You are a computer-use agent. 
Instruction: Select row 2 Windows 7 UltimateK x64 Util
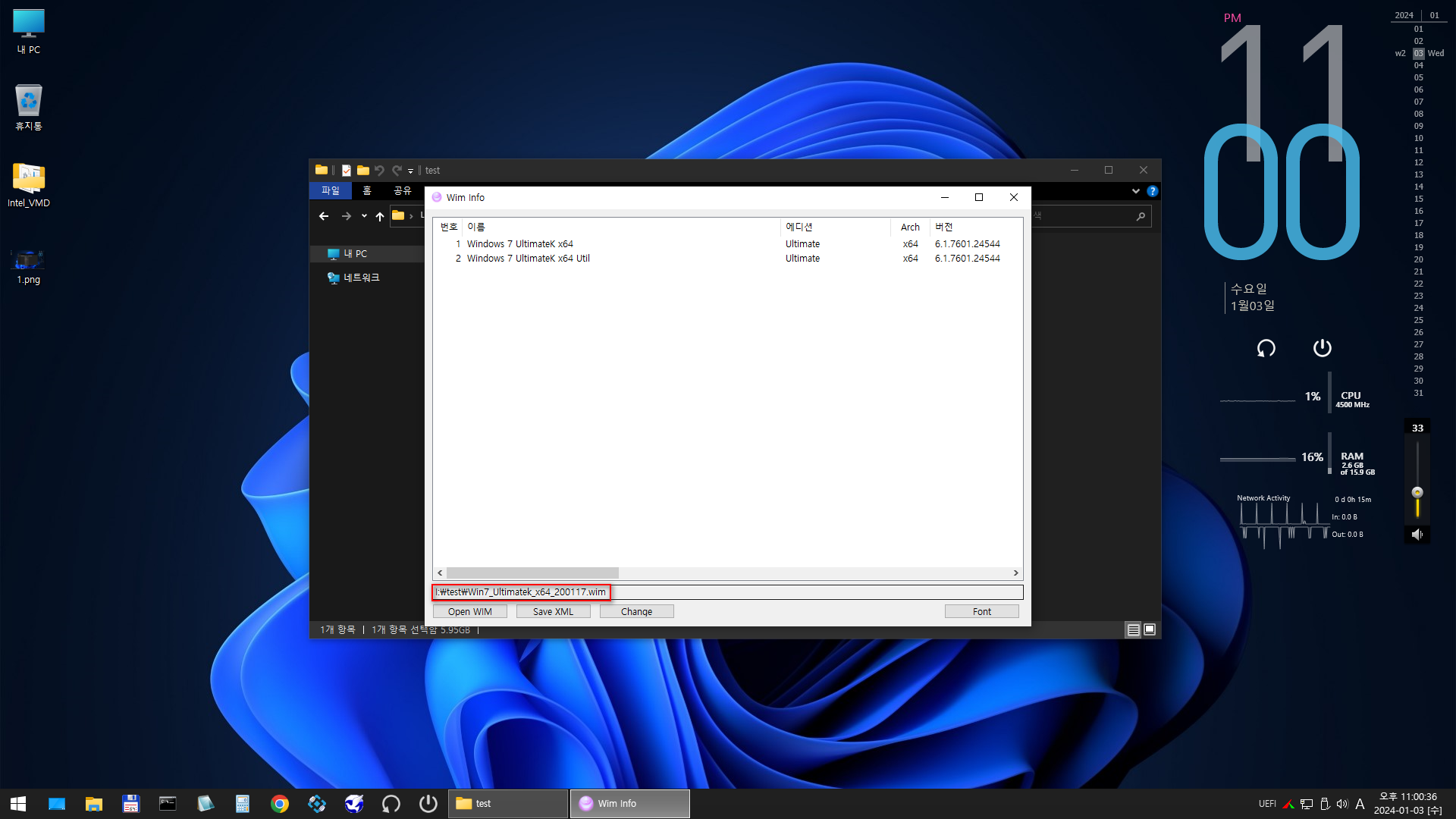(x=728, y=259)
